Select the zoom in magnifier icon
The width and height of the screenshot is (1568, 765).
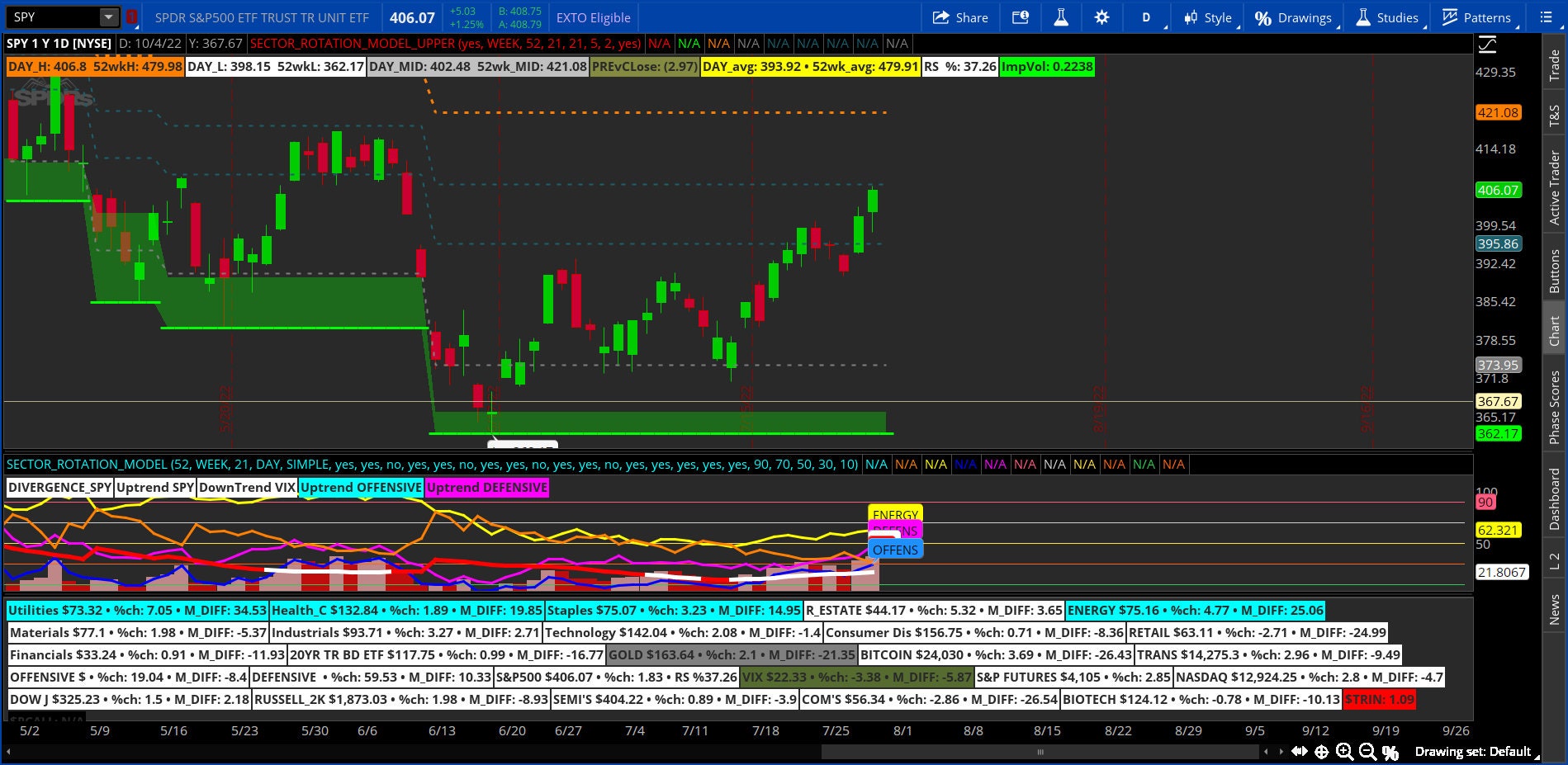1344,752
